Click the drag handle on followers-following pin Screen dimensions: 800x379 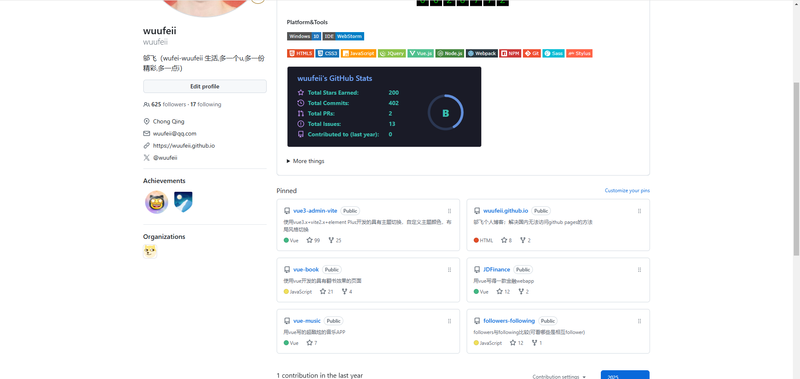pyautogui.click(x=639, y=321)
